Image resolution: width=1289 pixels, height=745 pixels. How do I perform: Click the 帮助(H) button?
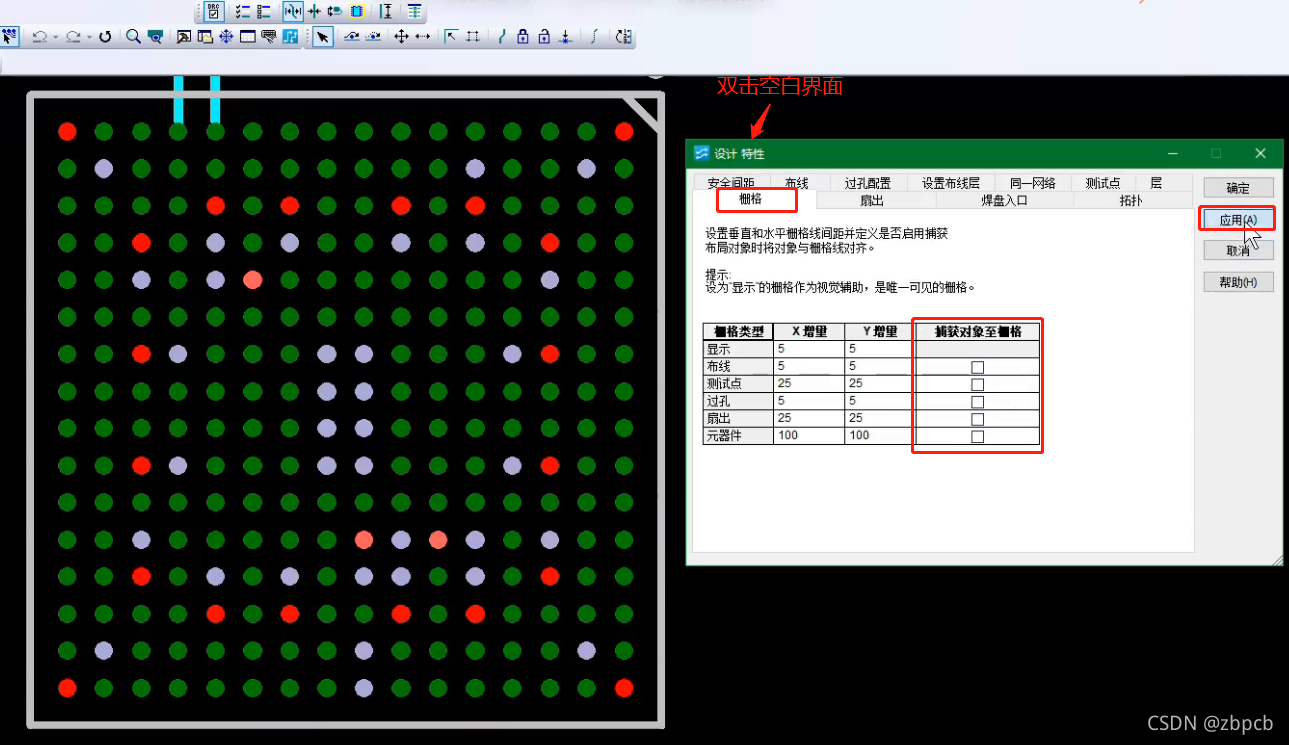1238,282
